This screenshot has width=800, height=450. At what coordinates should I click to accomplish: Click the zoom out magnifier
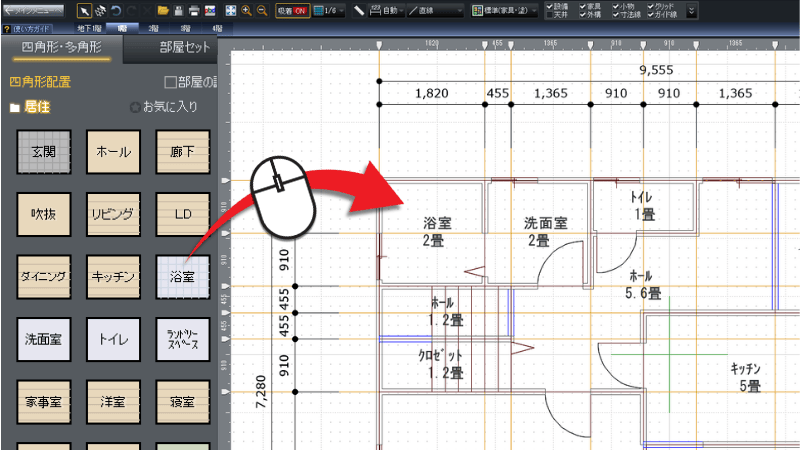tap(262, 10)
